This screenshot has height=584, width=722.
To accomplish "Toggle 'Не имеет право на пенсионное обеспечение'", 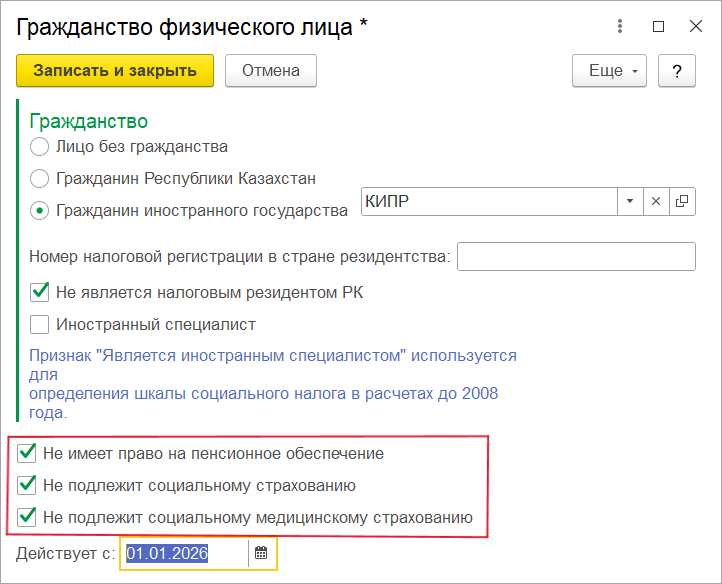I will point(27,453).
